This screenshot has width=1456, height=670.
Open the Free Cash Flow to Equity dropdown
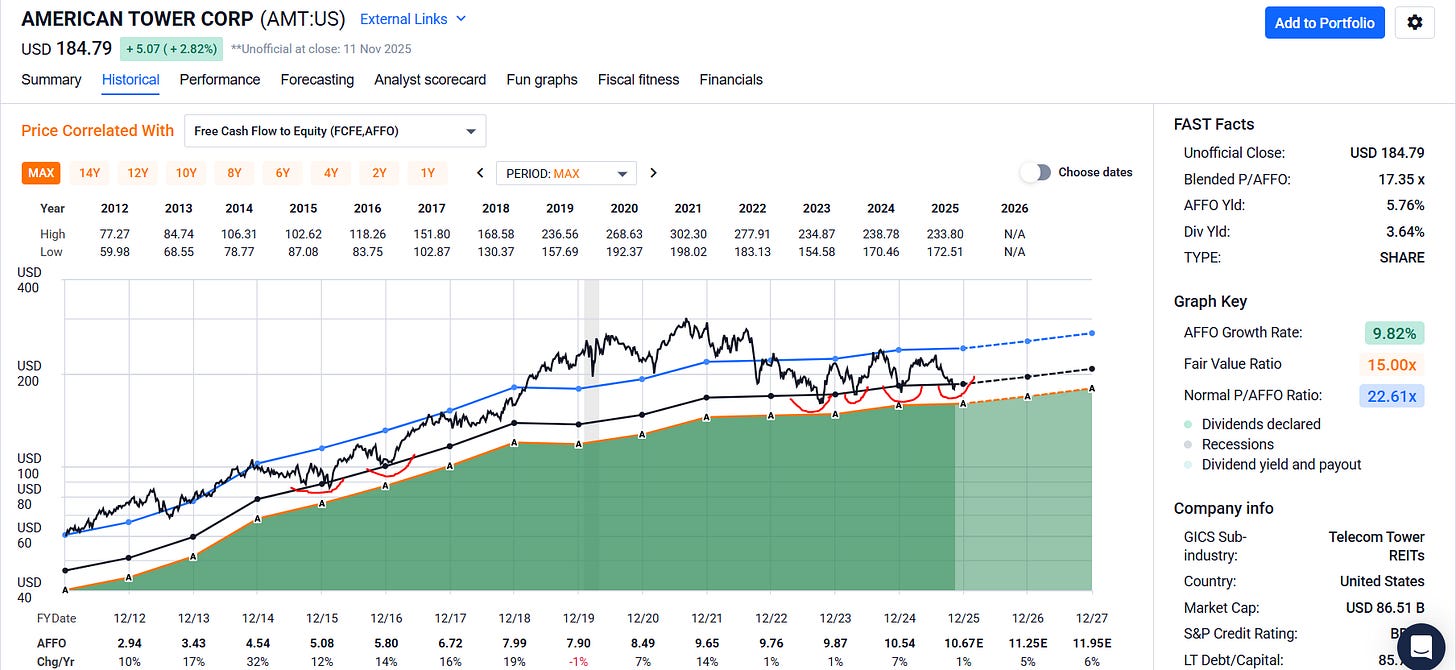point(335,131)
